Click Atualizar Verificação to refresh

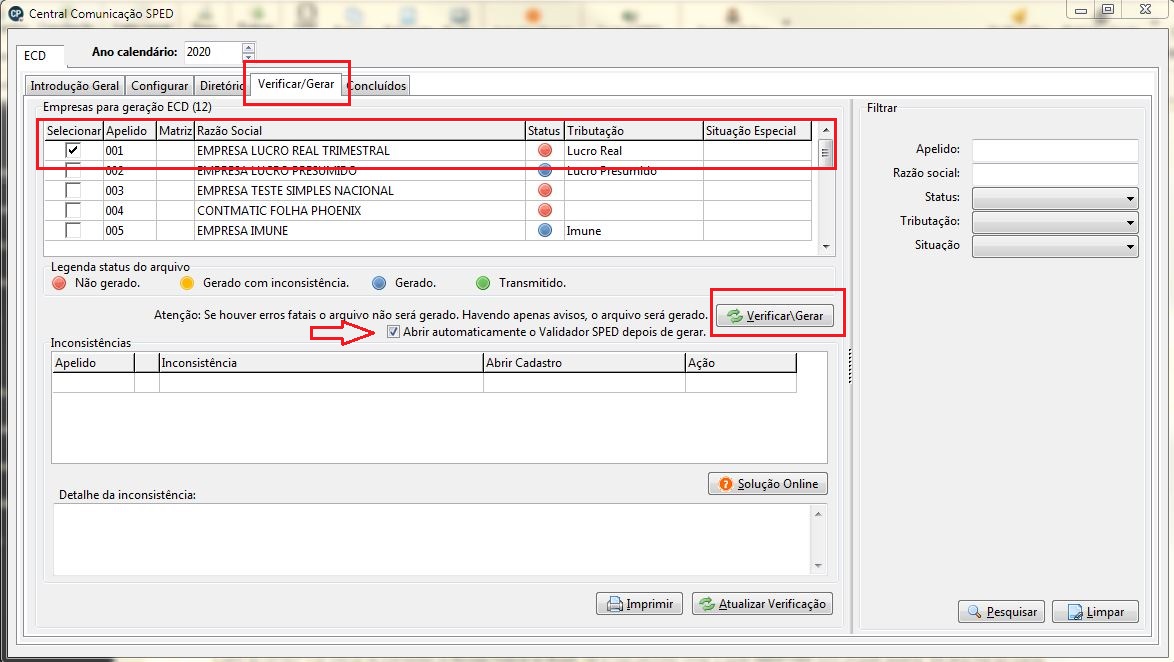pyautogui.click(x=762, y=604)
